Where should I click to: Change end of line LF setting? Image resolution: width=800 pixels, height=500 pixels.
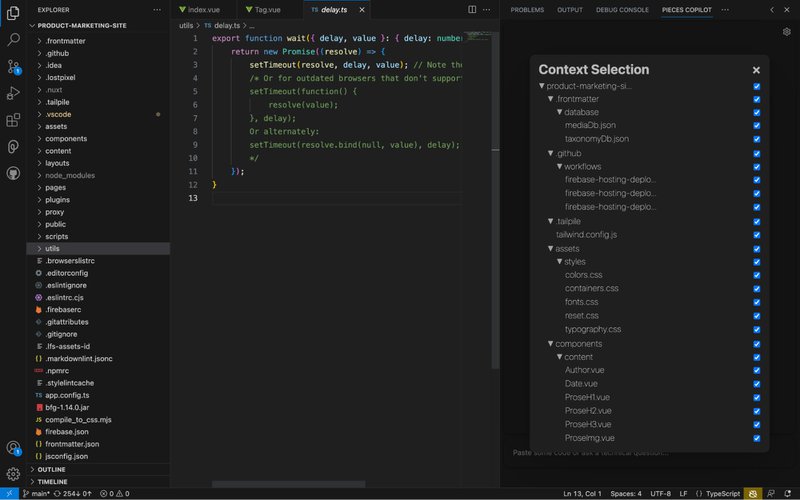pos(683,493)
